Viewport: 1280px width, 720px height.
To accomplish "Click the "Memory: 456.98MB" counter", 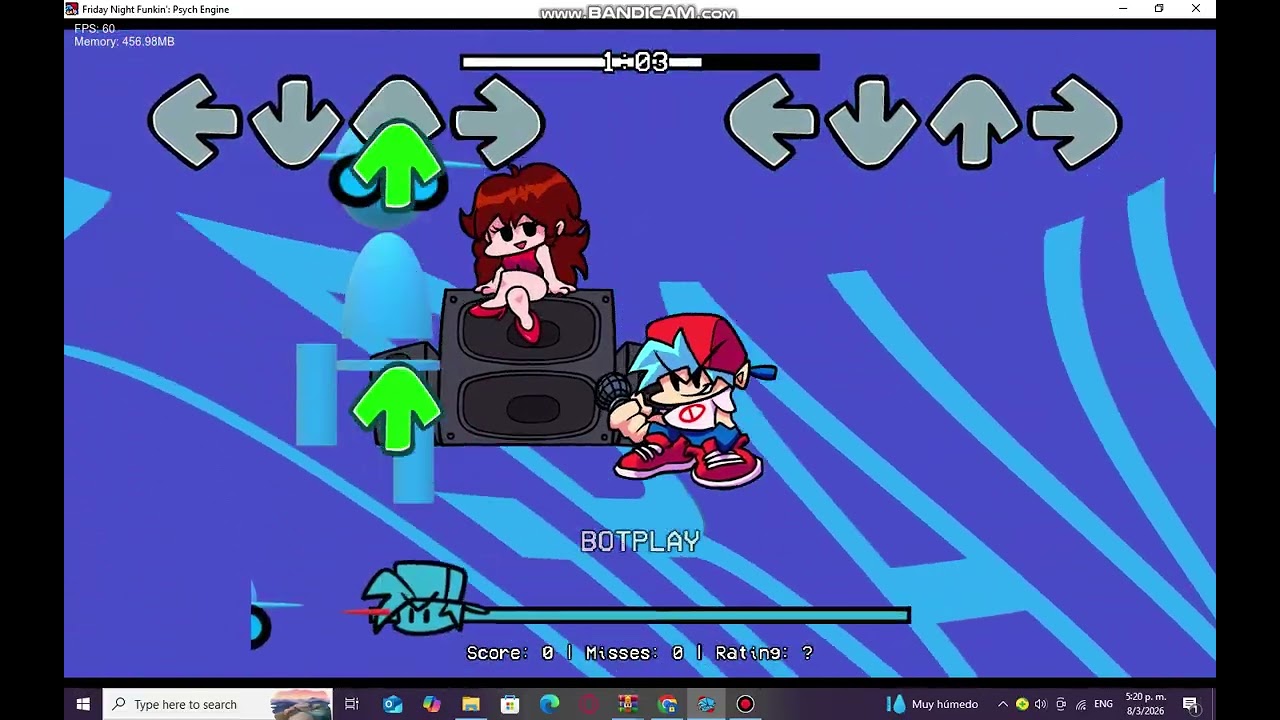I will (x=124, y=42).
